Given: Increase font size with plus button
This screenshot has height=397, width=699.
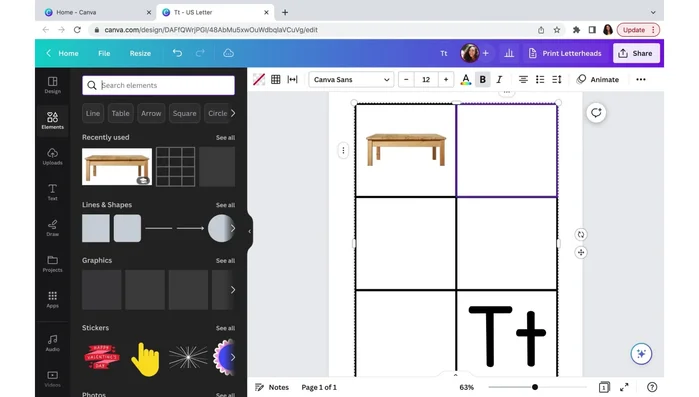Looking at the screenshot, I should pos(446,79).
